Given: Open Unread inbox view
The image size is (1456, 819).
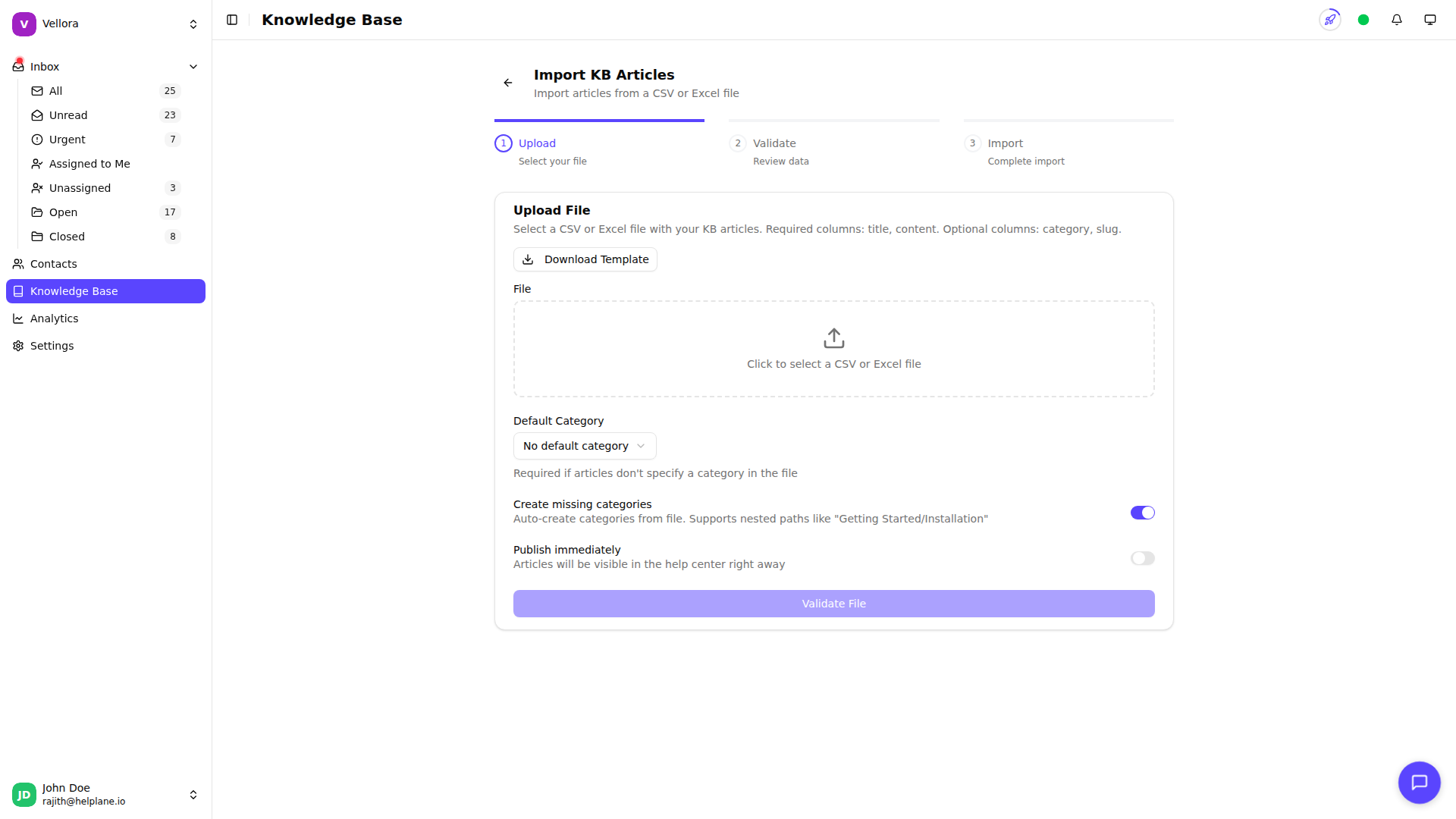Looking at the screenshot, I should coord(105,115).
